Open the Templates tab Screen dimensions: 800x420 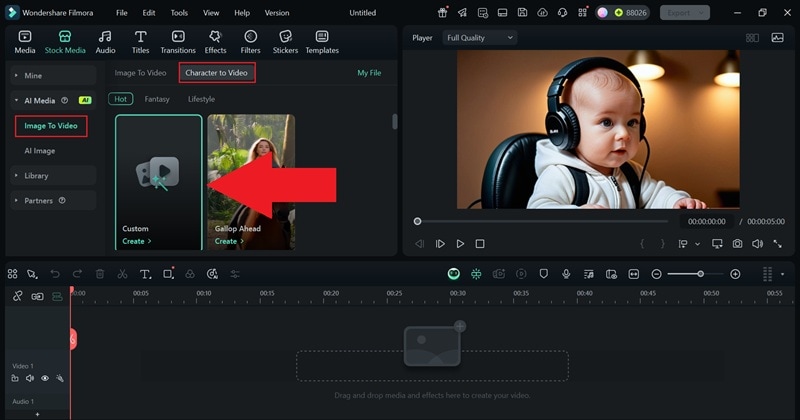tap(322, 42)
